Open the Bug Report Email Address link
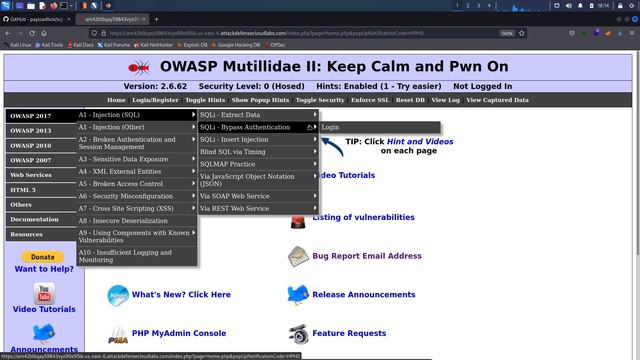Screen dimensions: 640x360 (x=367, y=256)
